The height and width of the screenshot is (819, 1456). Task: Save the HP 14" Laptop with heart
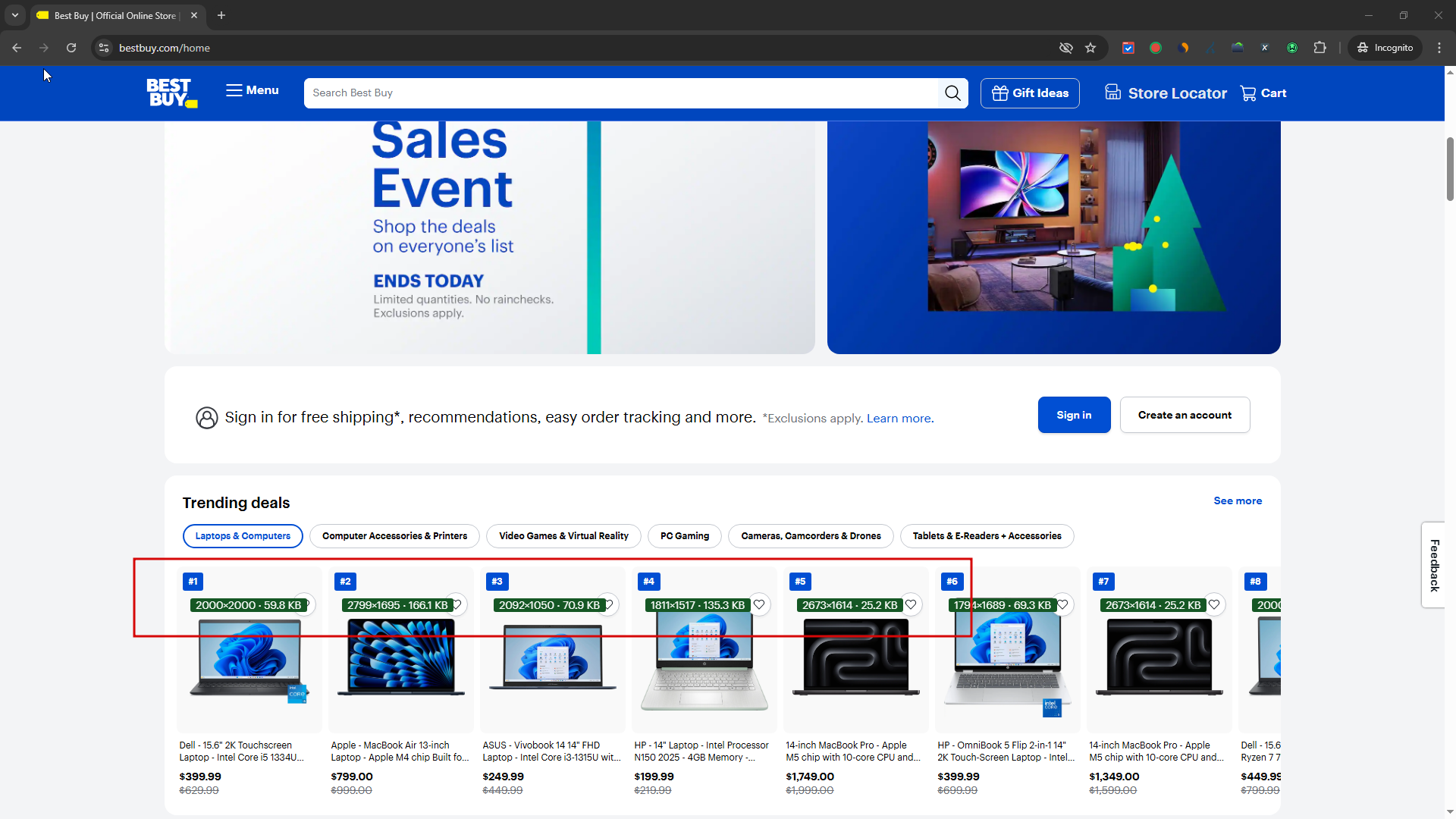point(759,604)
